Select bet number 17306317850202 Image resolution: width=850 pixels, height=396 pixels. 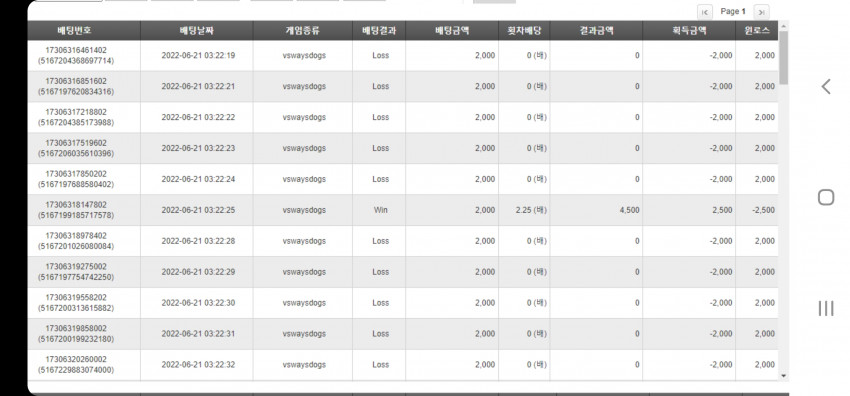click(x=76, y=173)
